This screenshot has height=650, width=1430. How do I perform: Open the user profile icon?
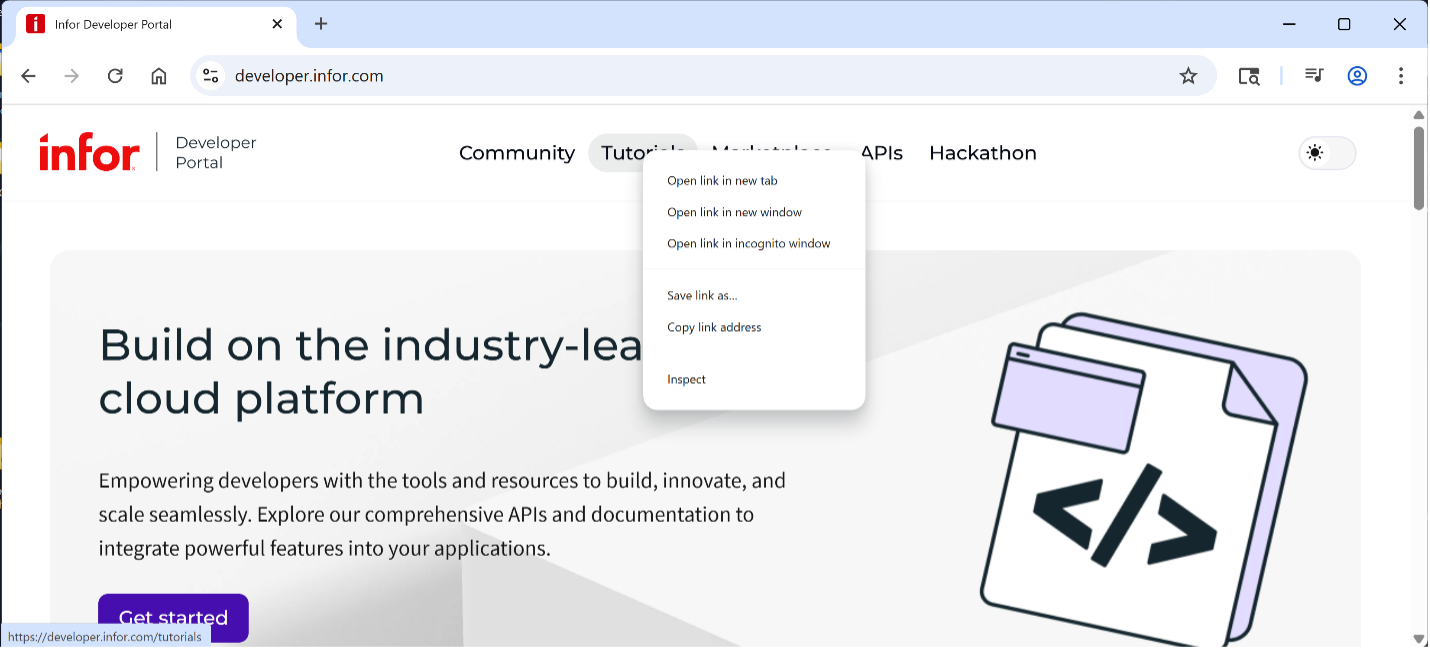1357,76
